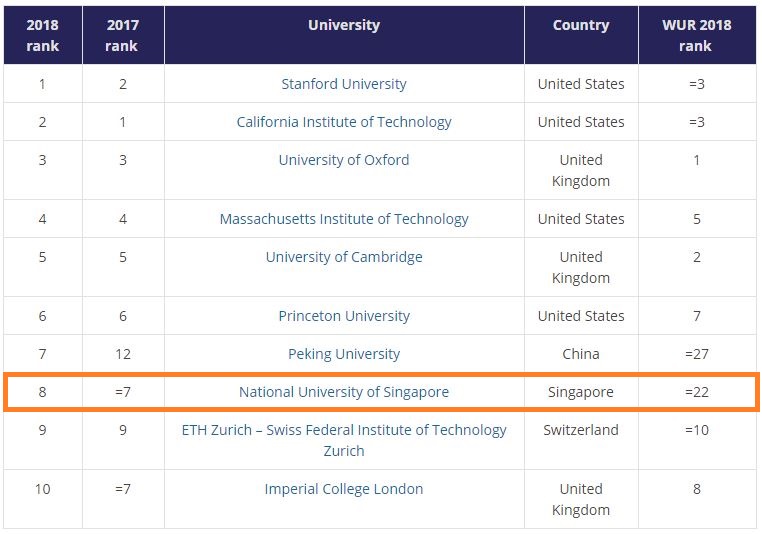Click the =22 WUR rank cell
762x534 pixels.
(x=697, y=392)
